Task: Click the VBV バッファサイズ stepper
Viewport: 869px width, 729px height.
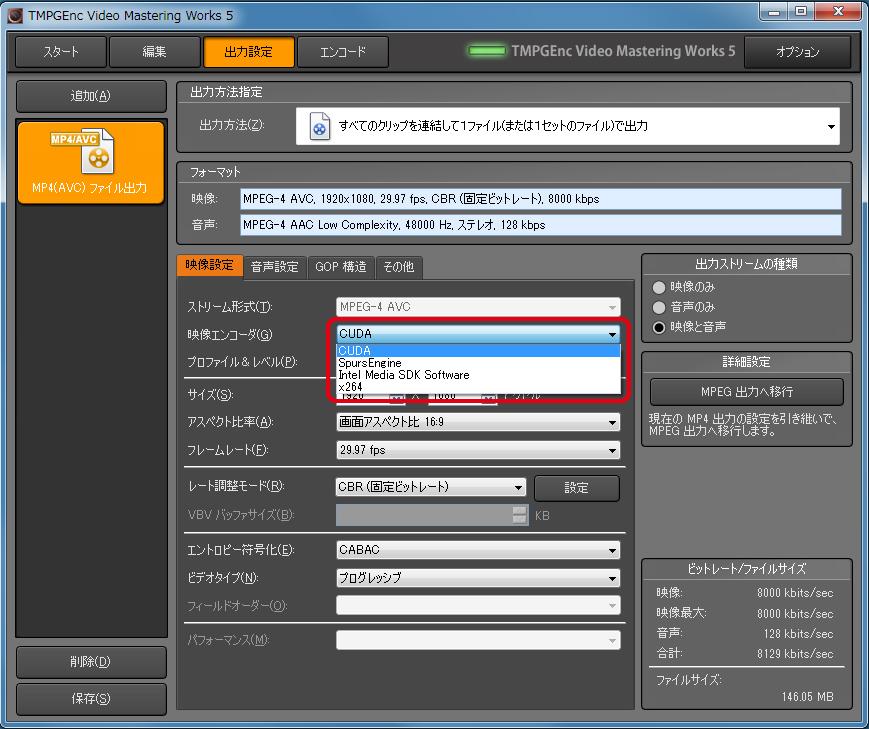Action: click(x=519, y=515)
